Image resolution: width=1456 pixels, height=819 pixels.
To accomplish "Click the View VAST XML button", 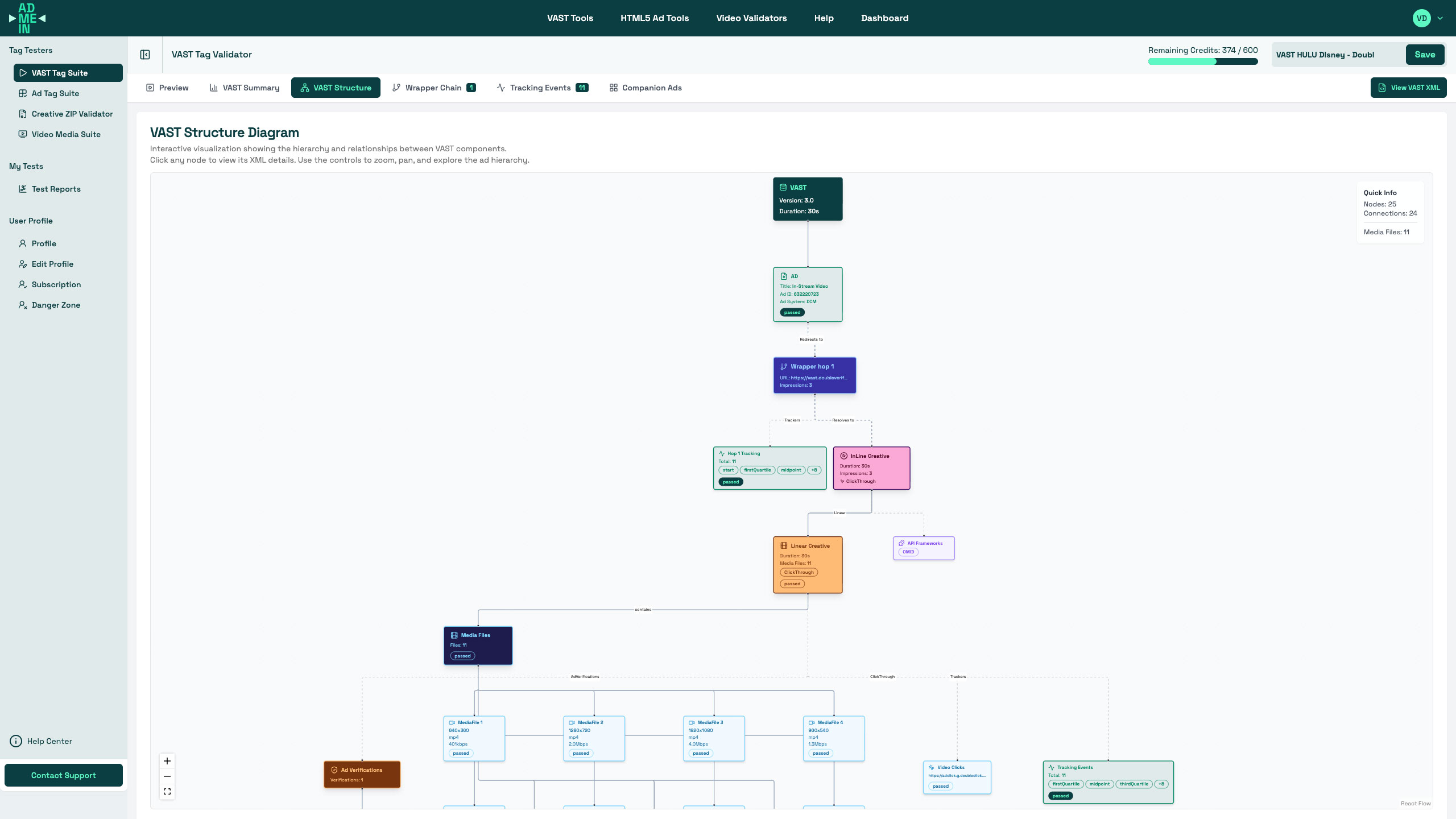I will pos(1408,88).
